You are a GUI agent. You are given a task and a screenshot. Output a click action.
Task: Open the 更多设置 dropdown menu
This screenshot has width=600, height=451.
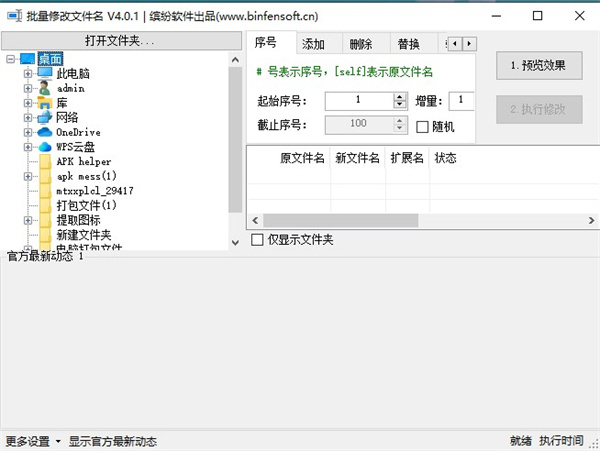(33, 441)
